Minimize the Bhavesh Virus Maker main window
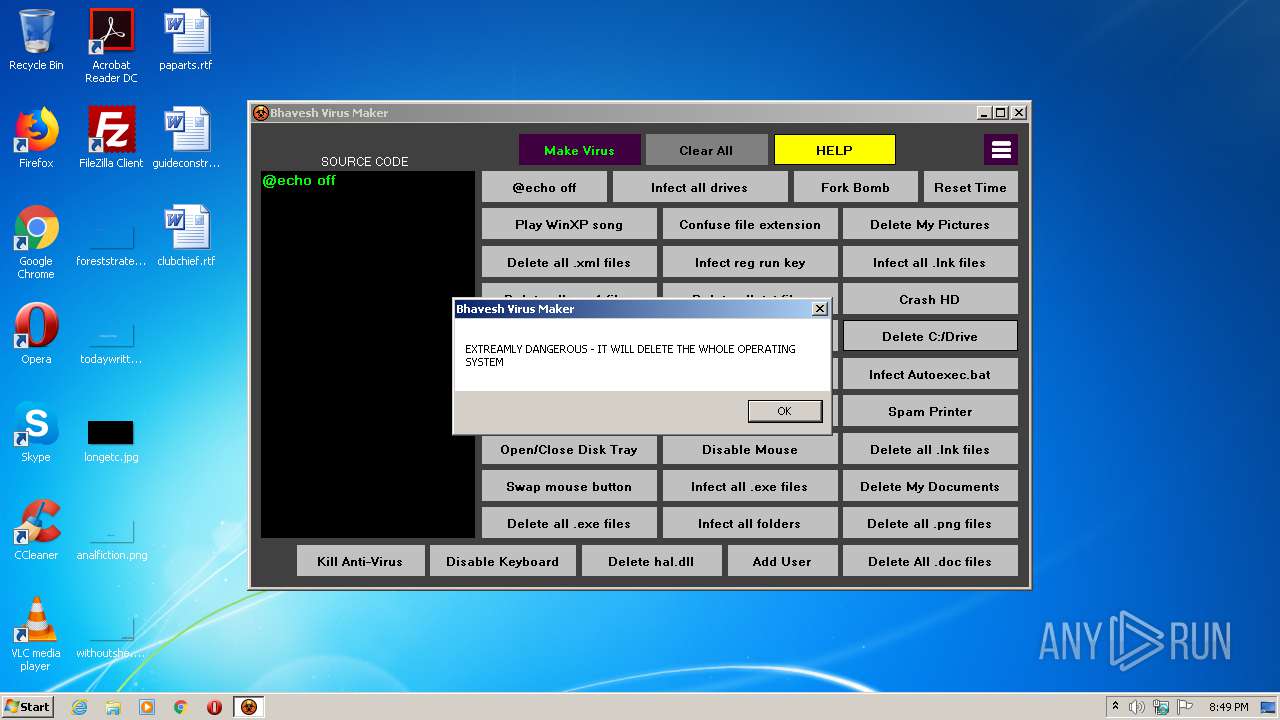 pos(983,113)
